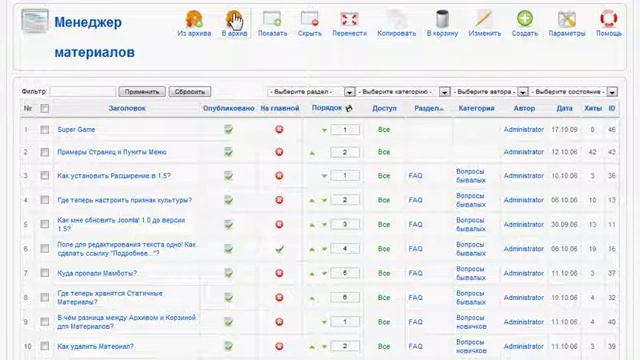Sort by 'Доступ' column header
The image size is (640, 360).
point(384,108)
